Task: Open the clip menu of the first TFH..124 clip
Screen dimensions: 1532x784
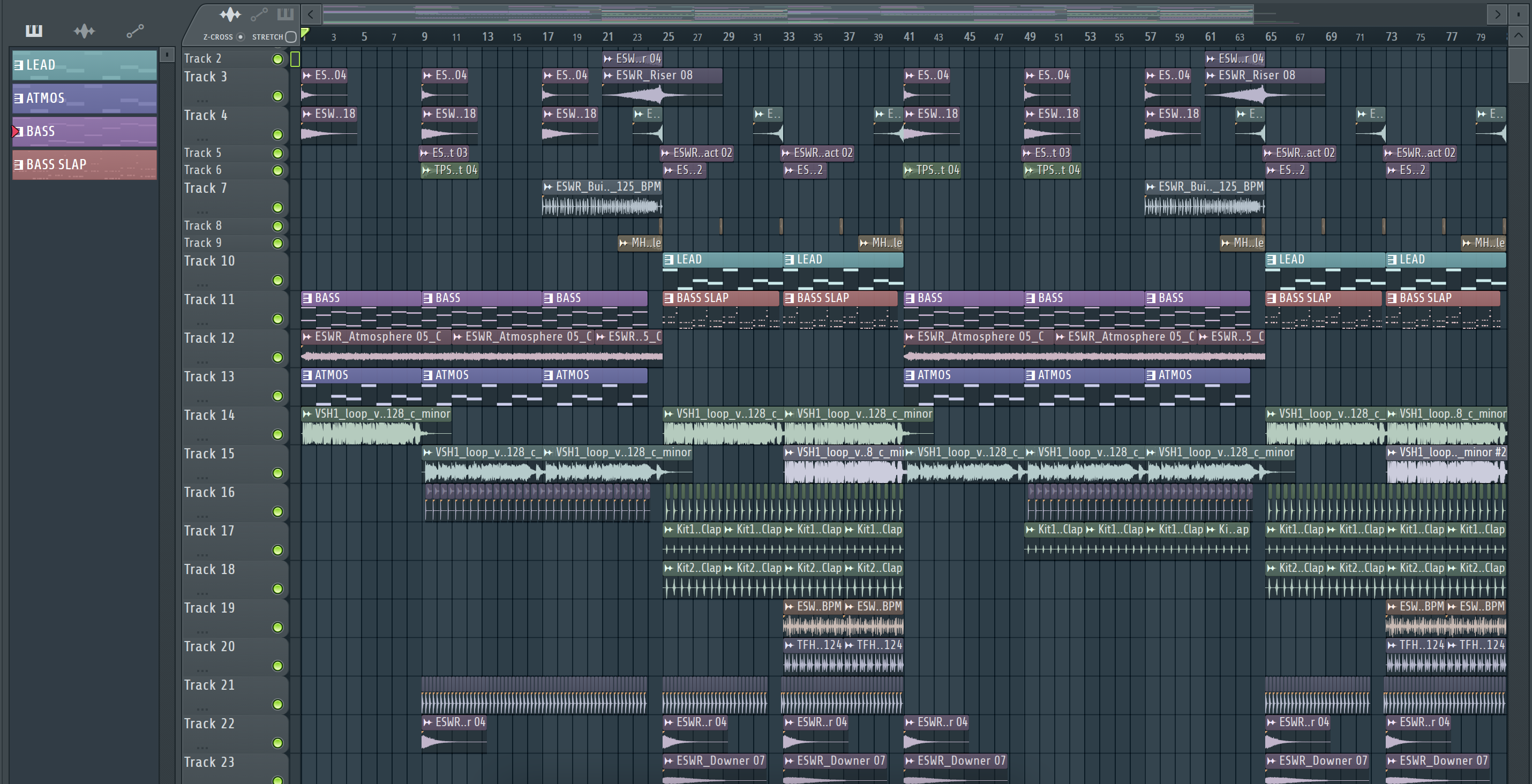Action: [x=789, y=645]
